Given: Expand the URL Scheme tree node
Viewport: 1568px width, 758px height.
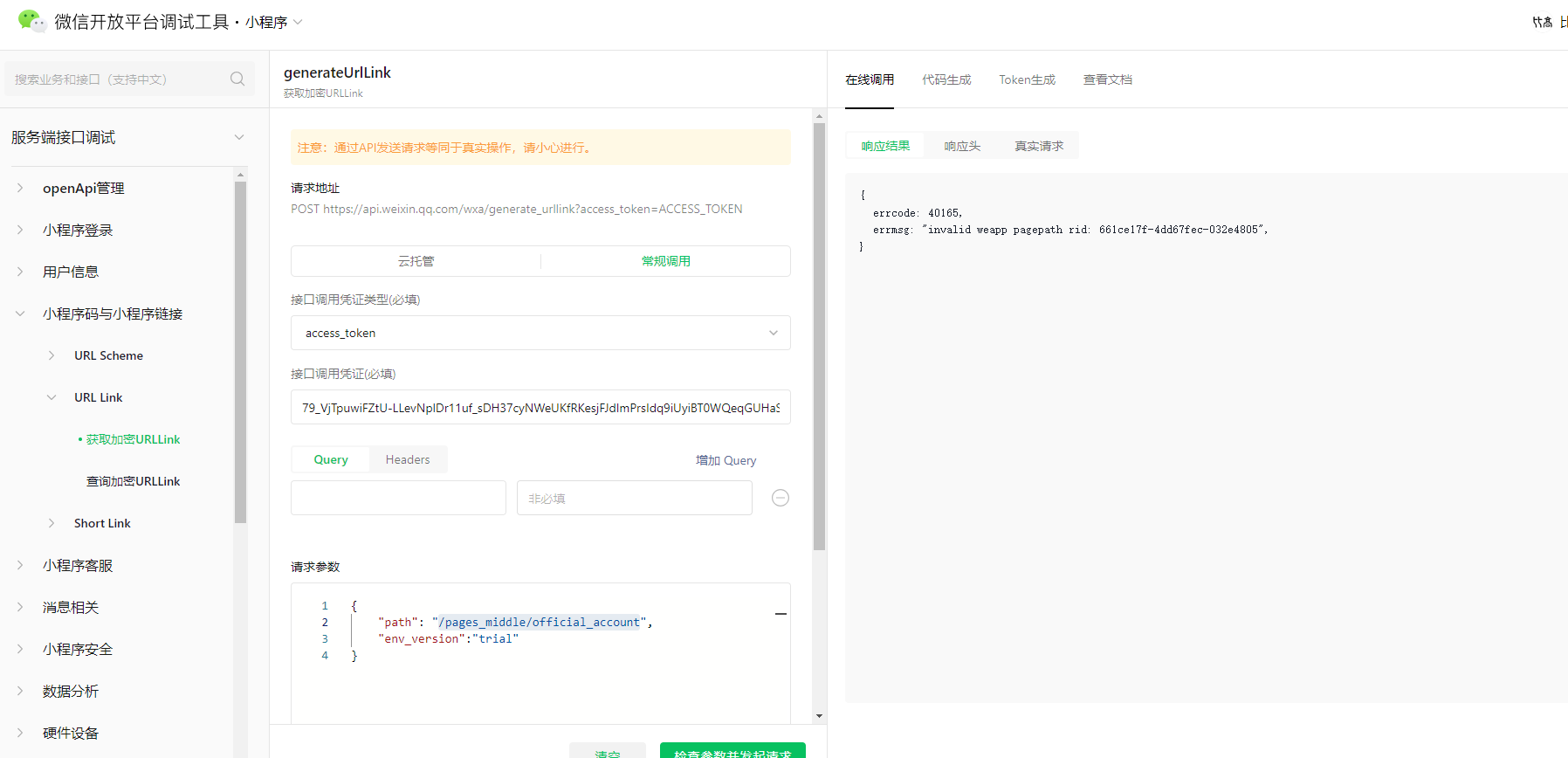Looking at the screenshot, I should [52, 355].
